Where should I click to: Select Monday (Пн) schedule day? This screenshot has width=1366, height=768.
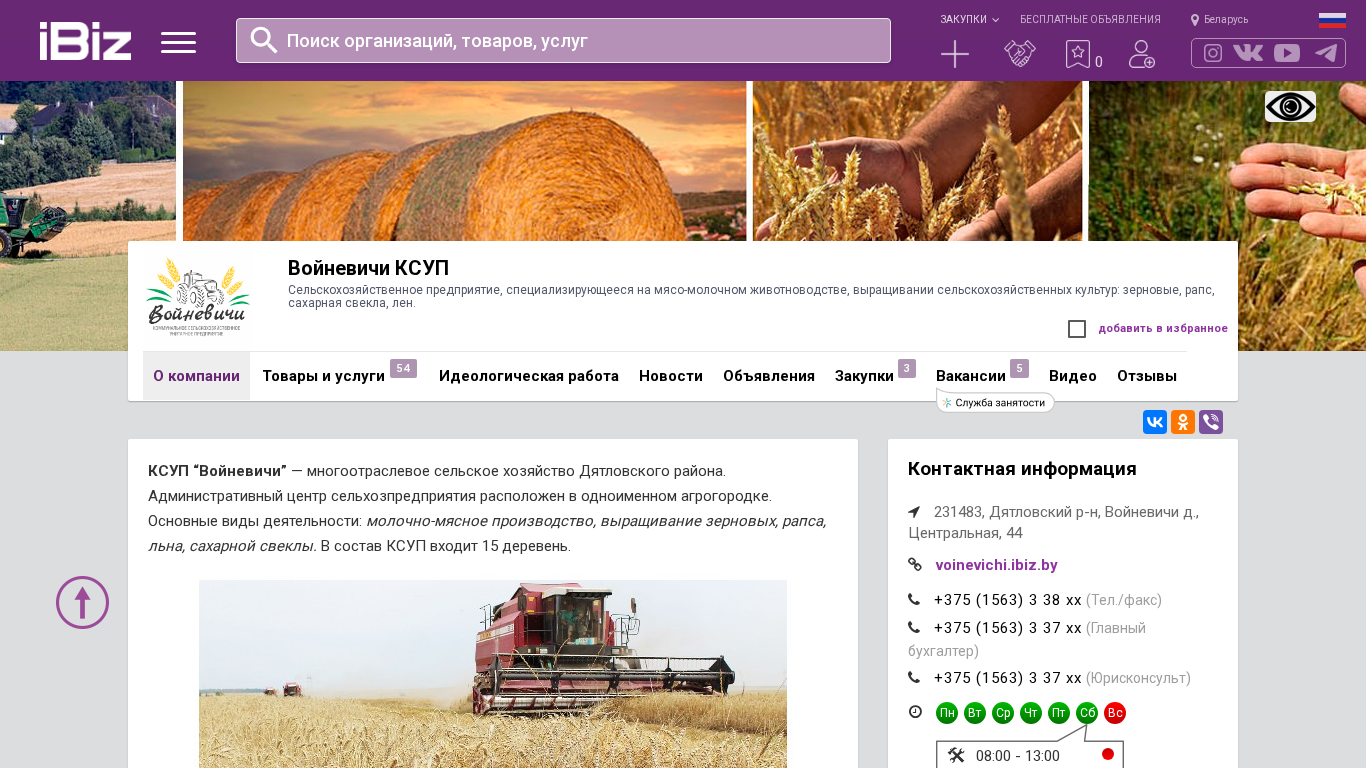pos(947,713)
